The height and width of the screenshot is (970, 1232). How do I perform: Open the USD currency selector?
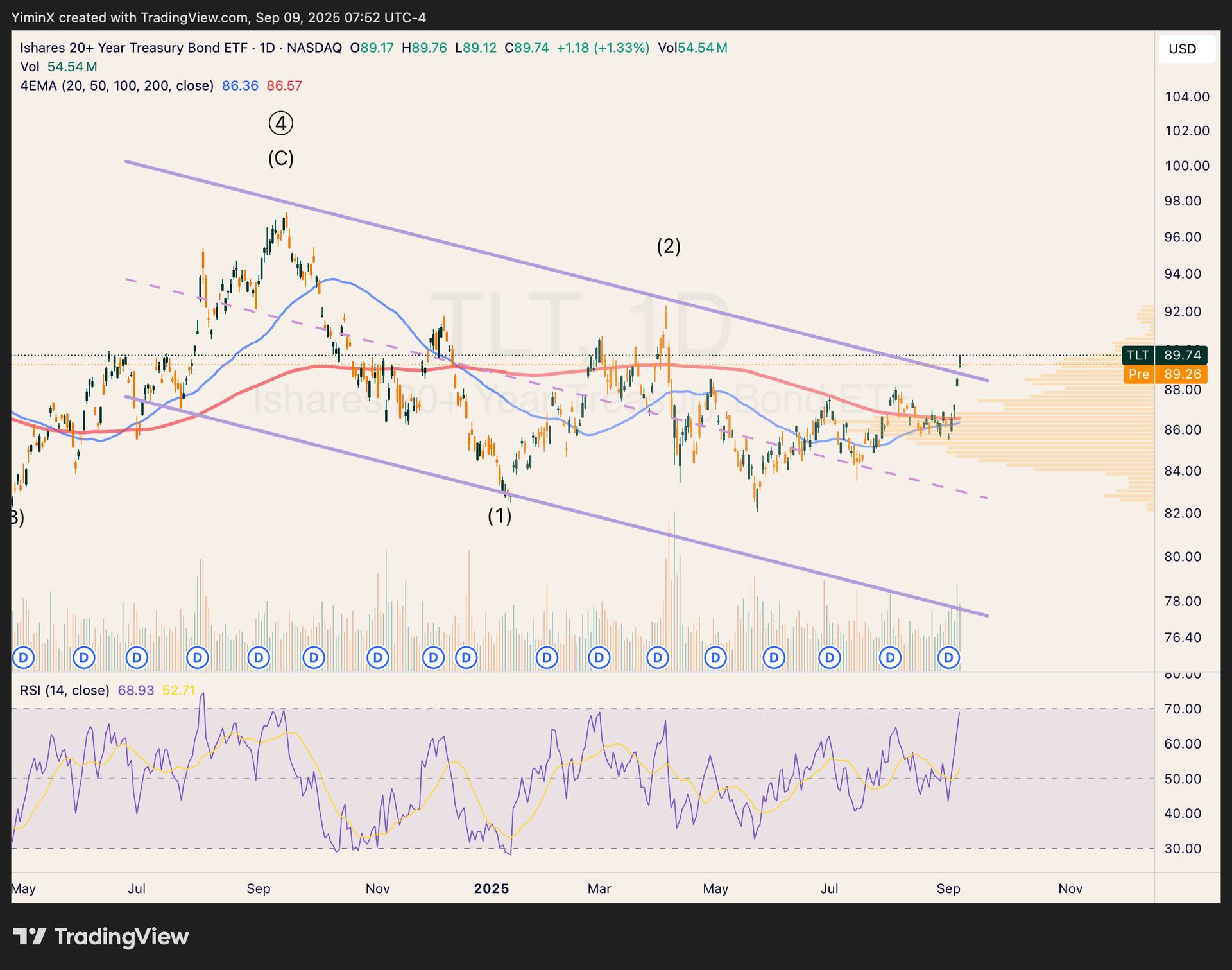coord(1186,49)
